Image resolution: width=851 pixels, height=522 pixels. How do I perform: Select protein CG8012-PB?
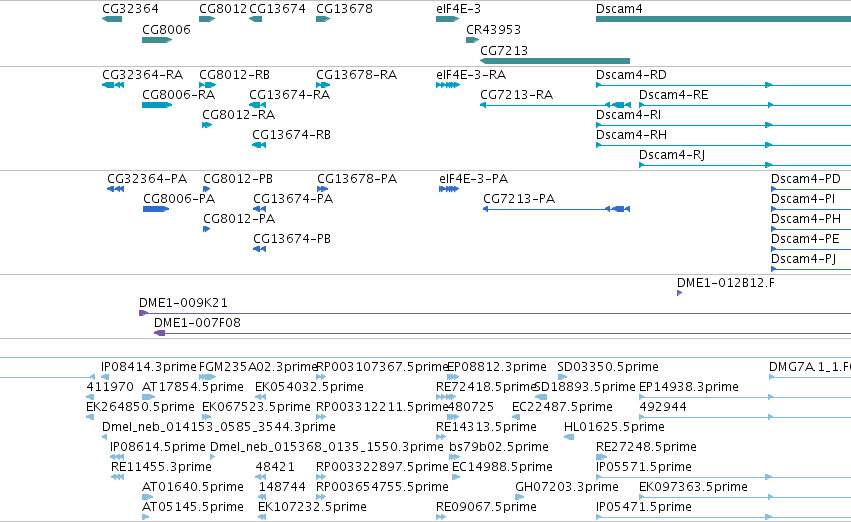tap(238, 179)
